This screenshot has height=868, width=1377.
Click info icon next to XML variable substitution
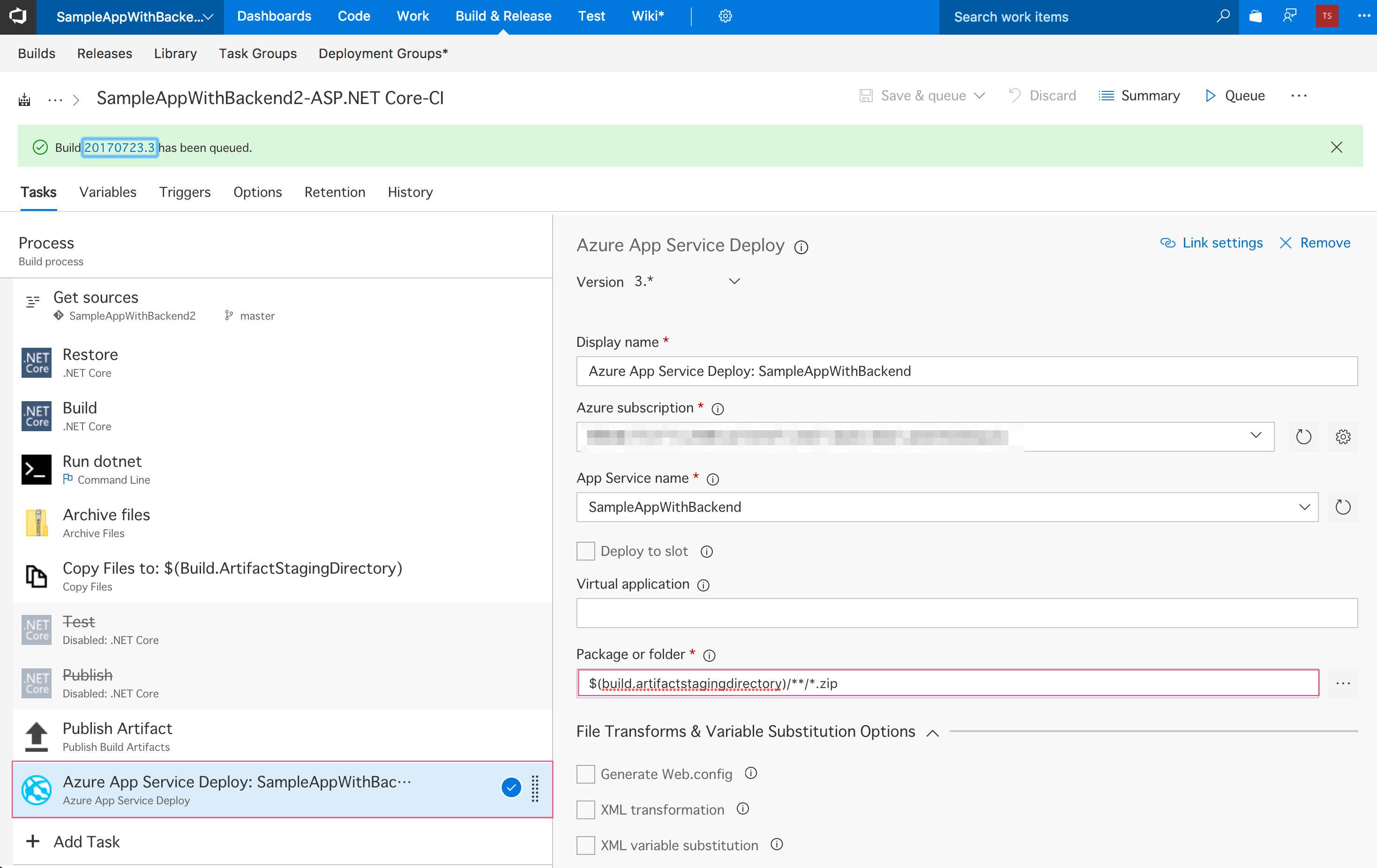pos(777,845)
